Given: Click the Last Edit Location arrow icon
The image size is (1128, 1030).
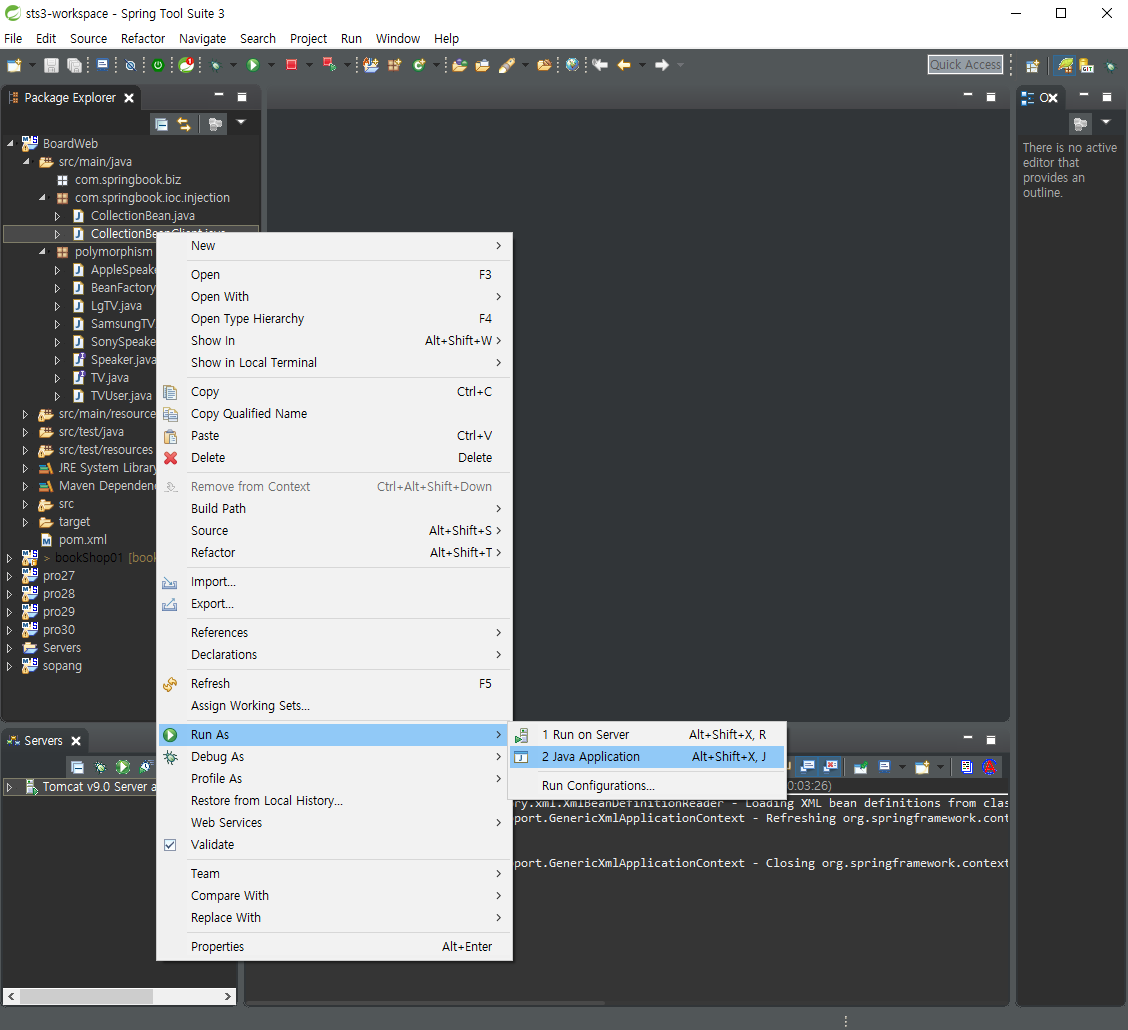Looking at the screenshot, I should pyautogui.click(x=600, y=65).
